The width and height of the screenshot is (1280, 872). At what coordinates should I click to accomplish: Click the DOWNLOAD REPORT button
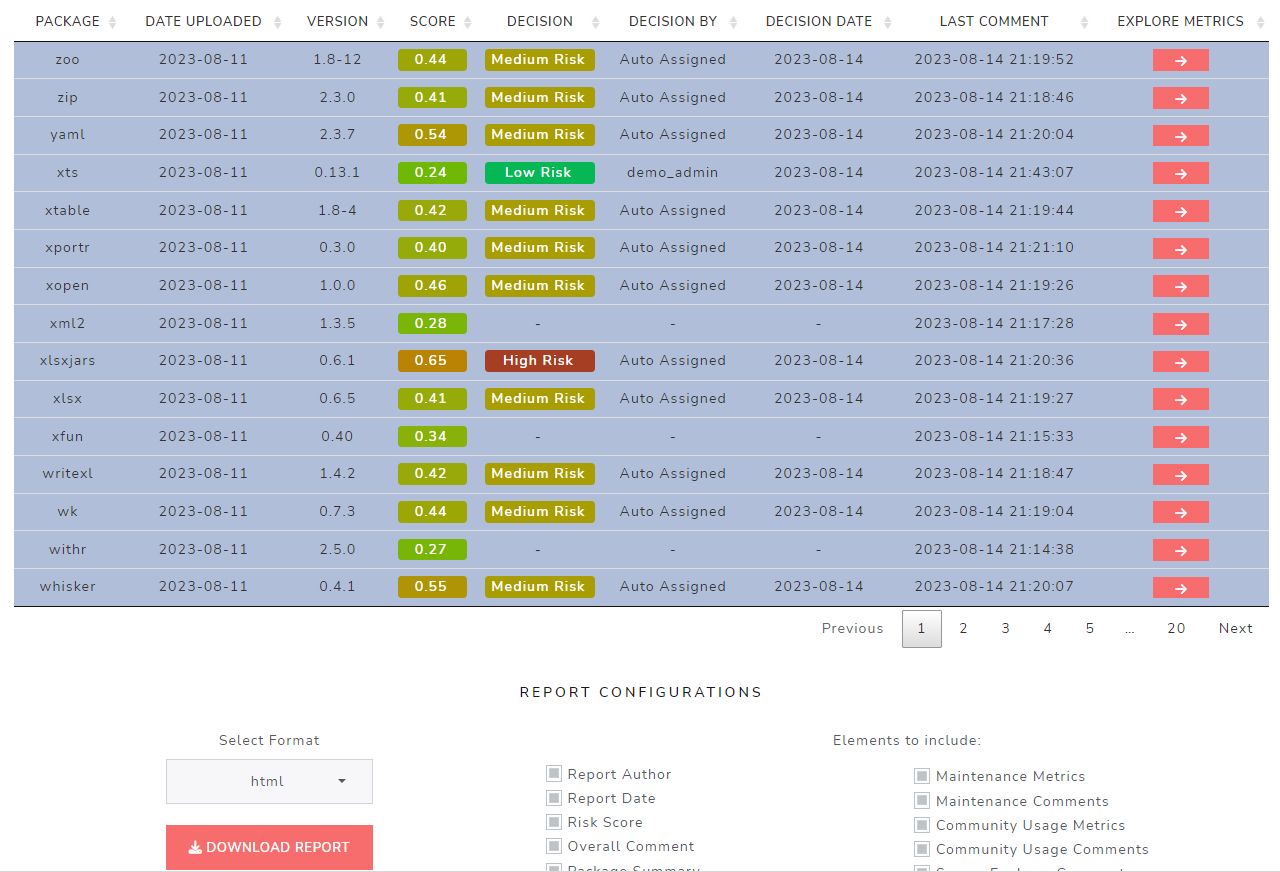tap(269, 847)
